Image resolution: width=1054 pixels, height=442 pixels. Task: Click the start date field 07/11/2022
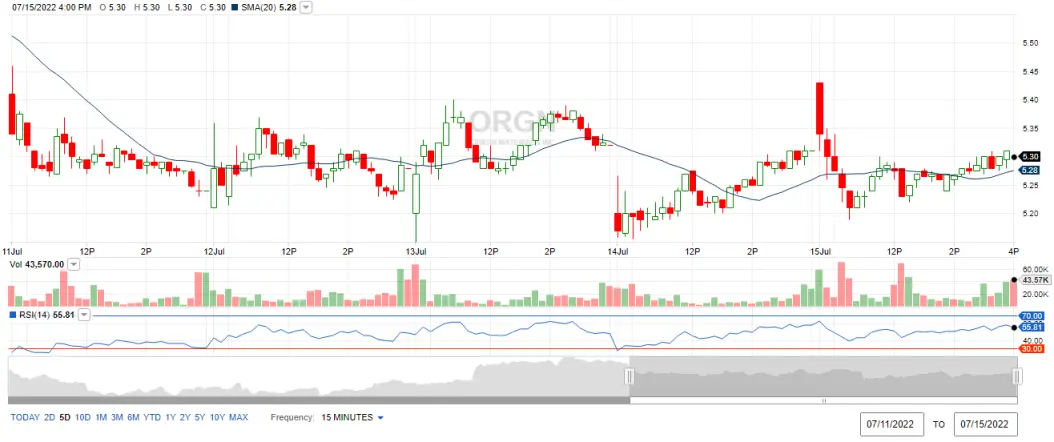[x=892, y=425]
